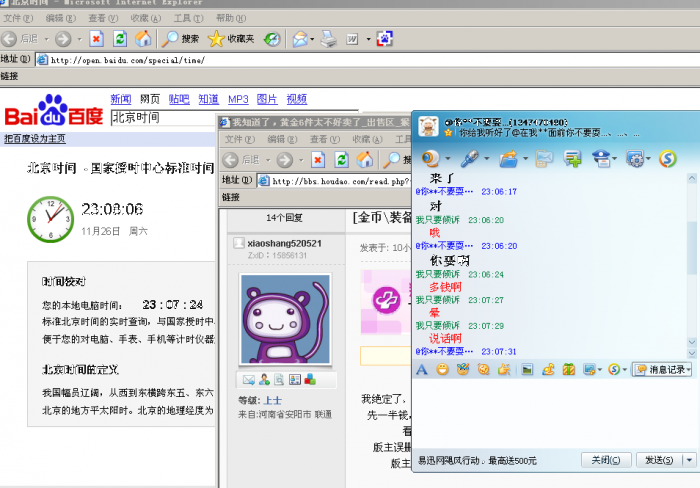Click the SMS message envelope icon in QQ
The width and height of the screenshot is (700, 488).
coord(544,158)
